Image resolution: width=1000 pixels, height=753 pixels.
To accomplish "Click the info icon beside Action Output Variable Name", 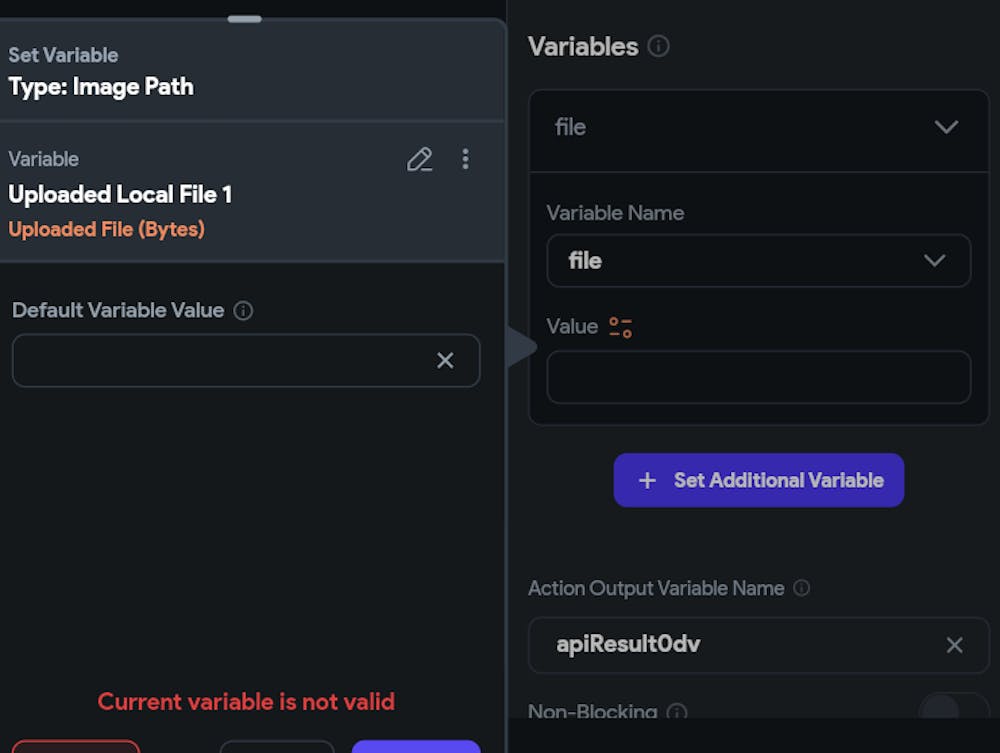I will click(x=801, y=589).
